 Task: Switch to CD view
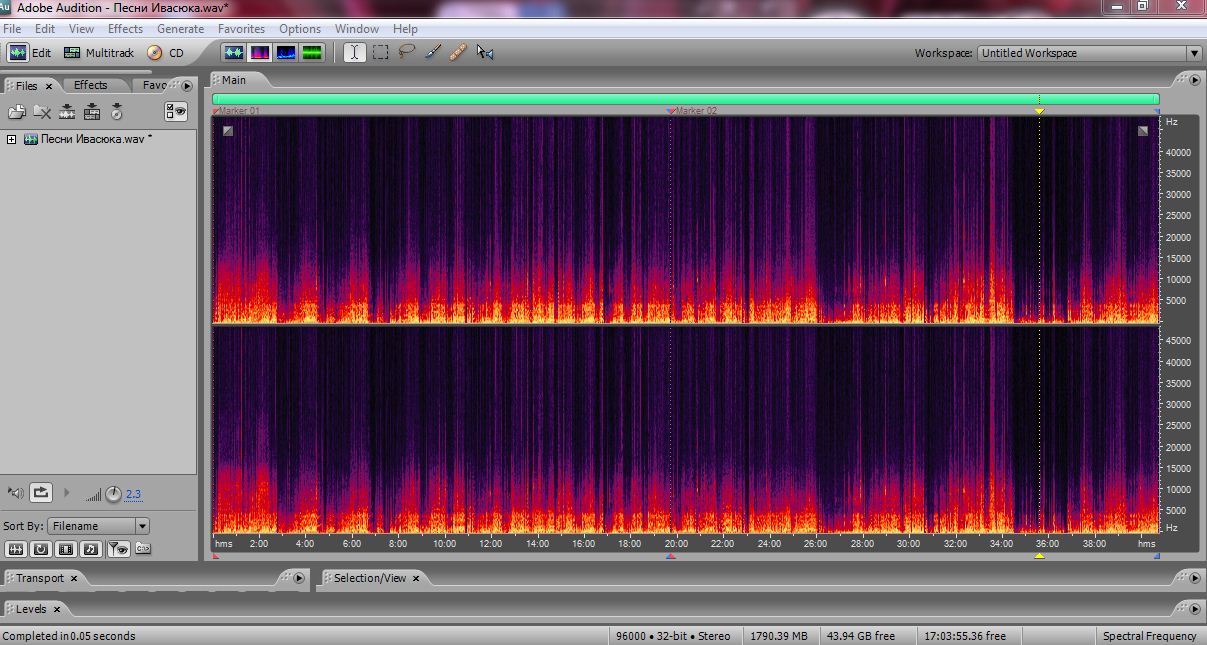166,53
